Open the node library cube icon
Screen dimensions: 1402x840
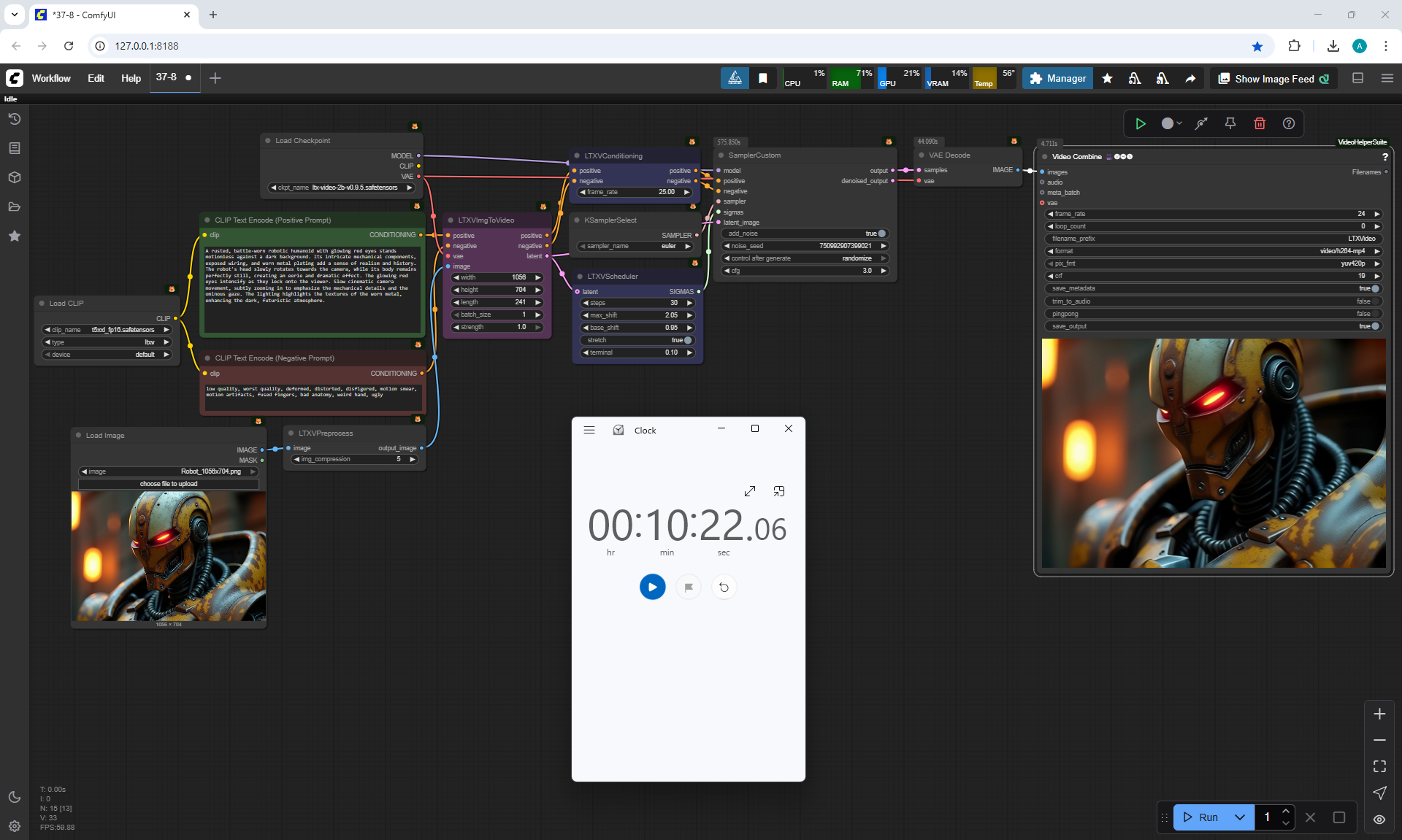[x=15, y=177]
